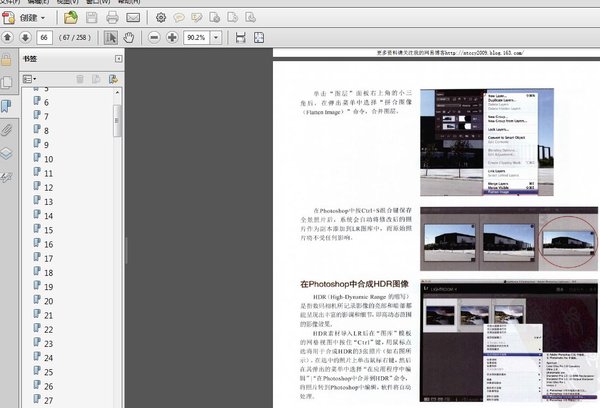This screenshot has width=600, height=408.
Task: Click the Zoom in plus button
Action: tap(172, 37)
